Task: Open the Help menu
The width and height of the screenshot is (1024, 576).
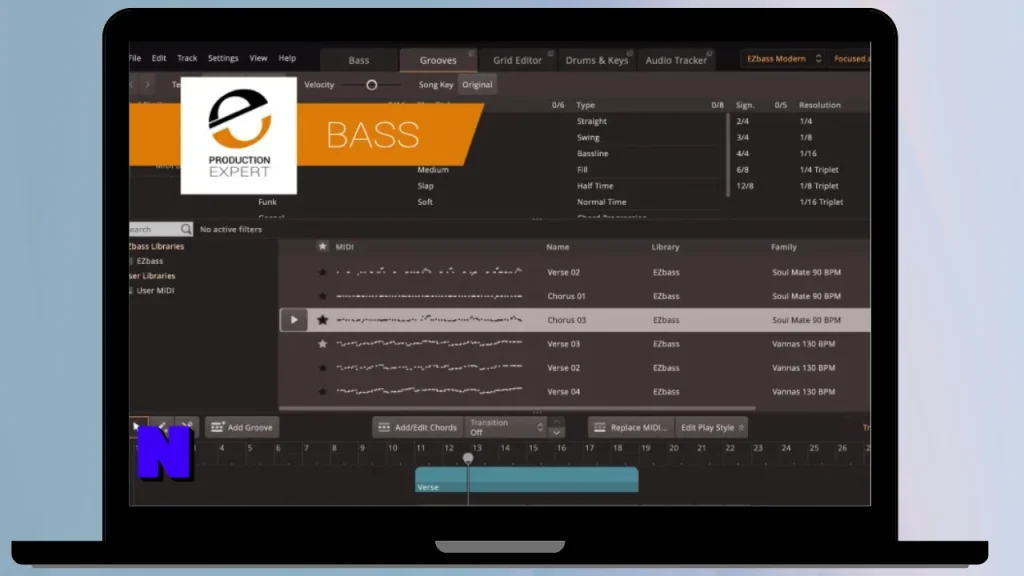Action: tap(287, 58)
